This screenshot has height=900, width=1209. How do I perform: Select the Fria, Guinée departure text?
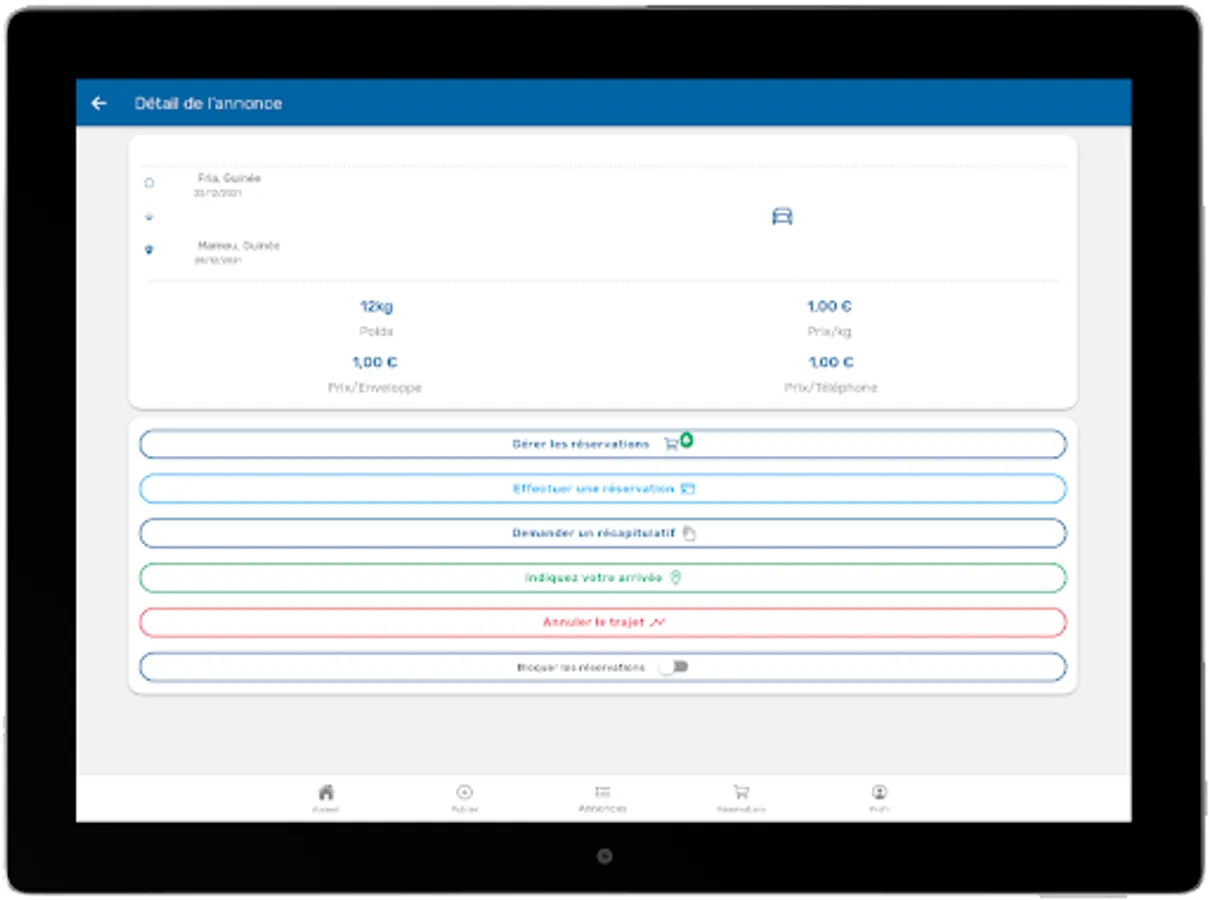[229, 178]
